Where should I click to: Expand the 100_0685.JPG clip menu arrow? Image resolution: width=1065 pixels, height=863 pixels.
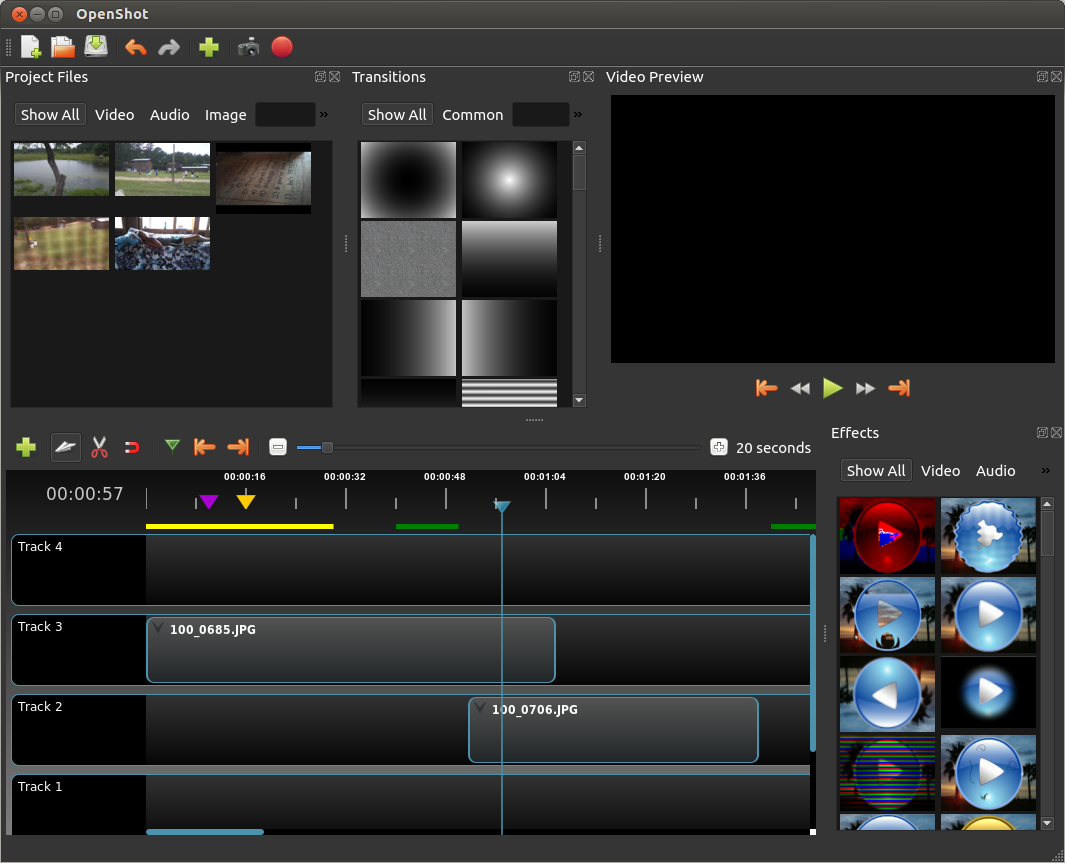[x=158, y=629]
